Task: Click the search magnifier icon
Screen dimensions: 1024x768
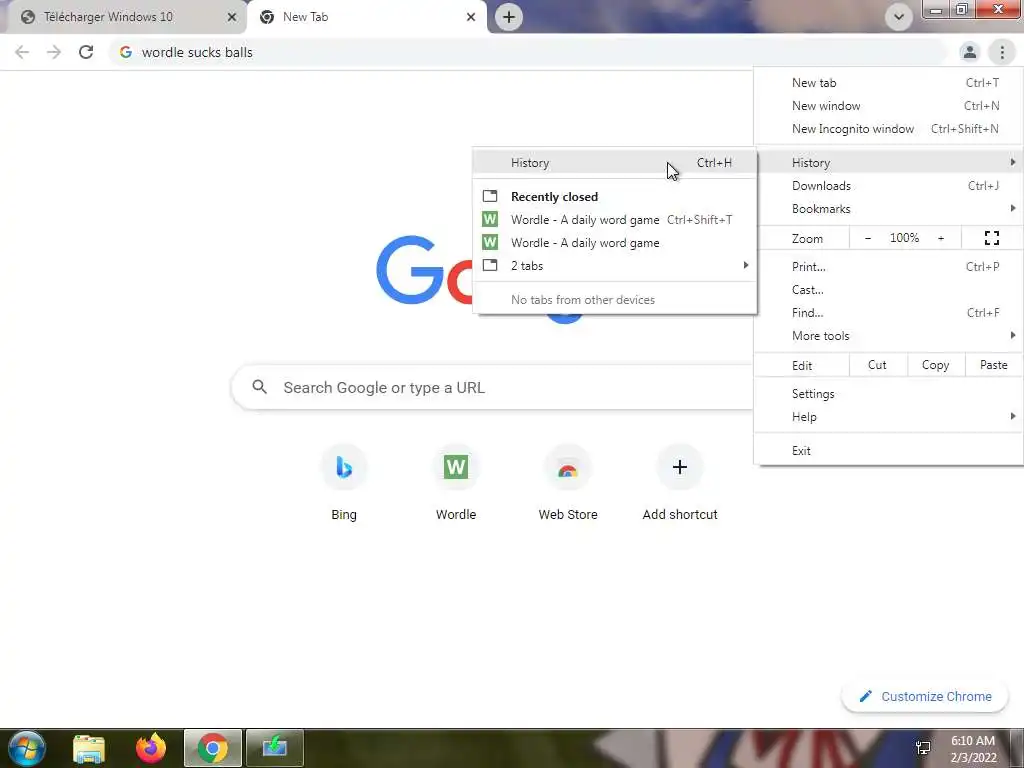Action: click(259, 387)
